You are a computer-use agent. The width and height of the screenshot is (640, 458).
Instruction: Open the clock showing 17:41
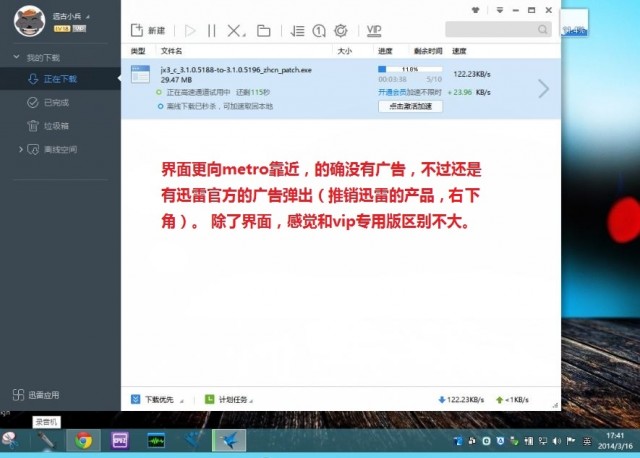click(615, 441)
